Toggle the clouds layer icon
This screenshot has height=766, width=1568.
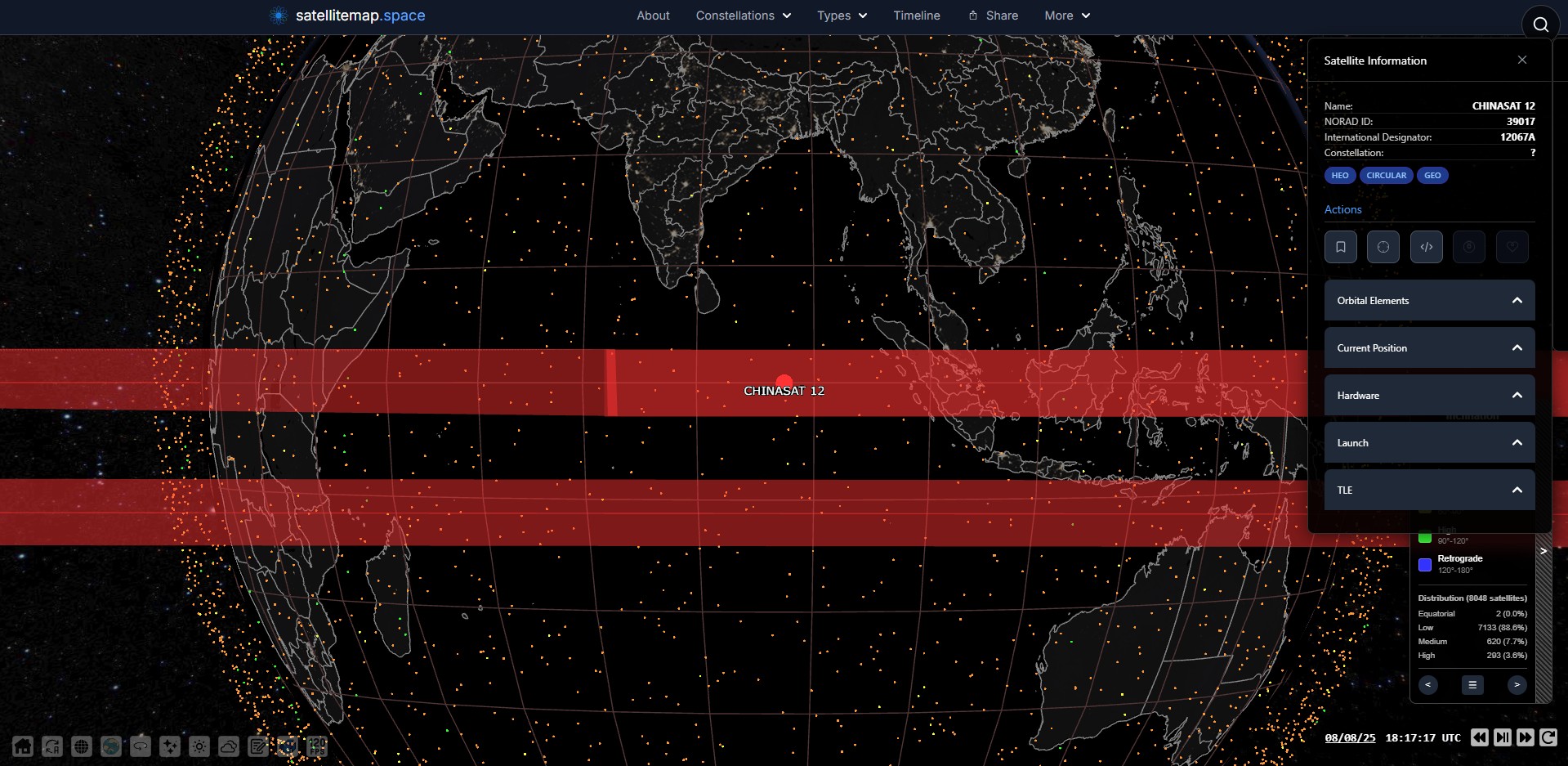pos(229,746)
